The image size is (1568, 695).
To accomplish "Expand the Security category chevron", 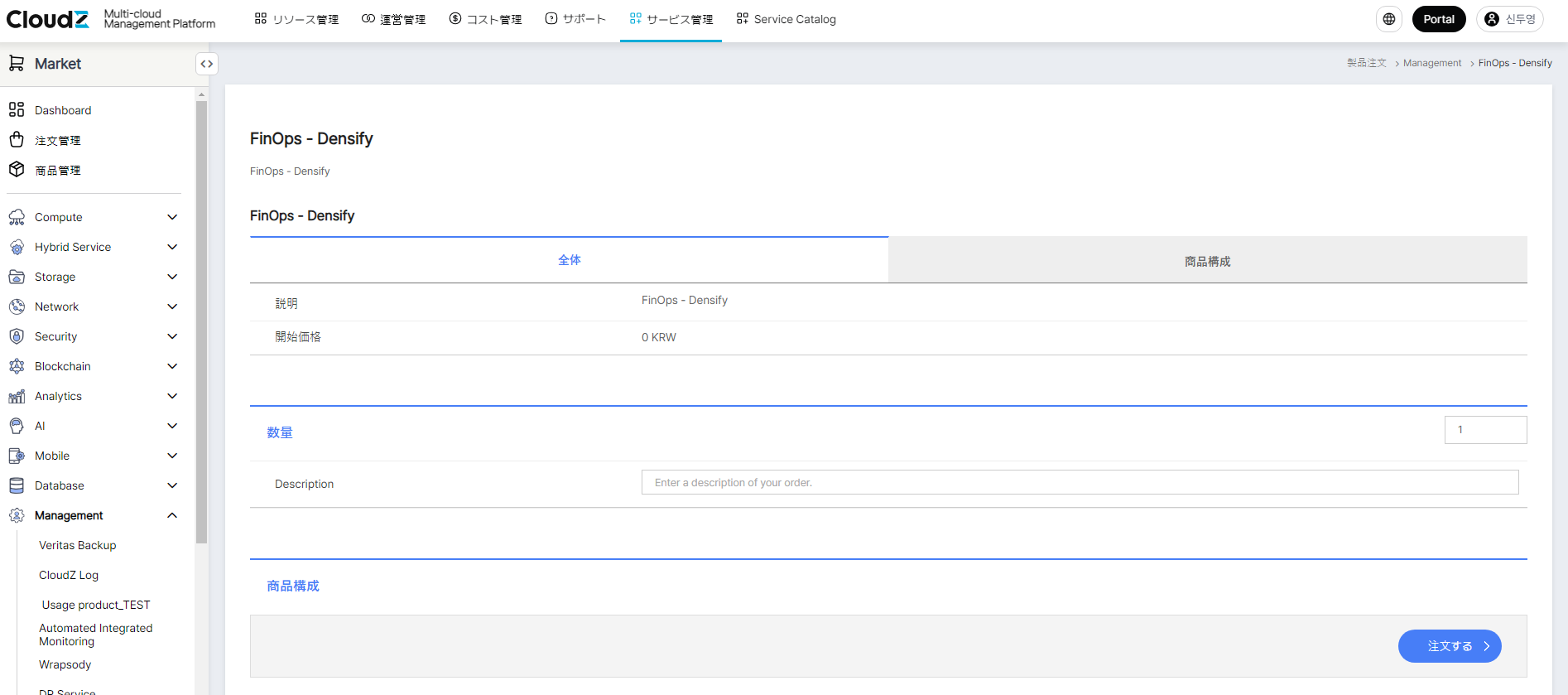I will coord(172,336).
